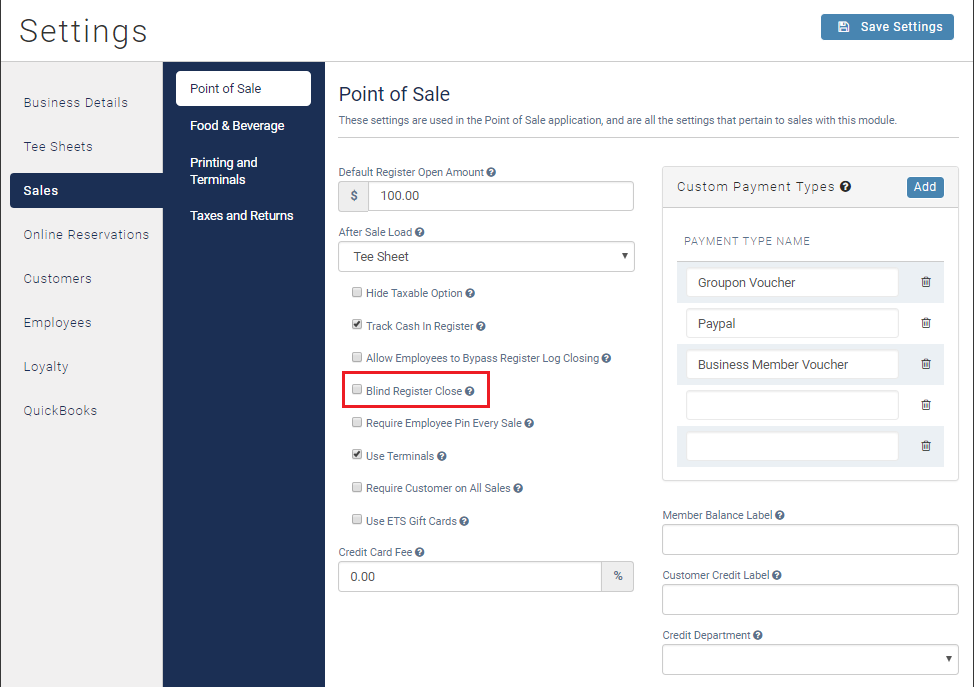Screen dimensions: 974x687
Task: Add a new custom payment type
Action: tap(924, 186)
